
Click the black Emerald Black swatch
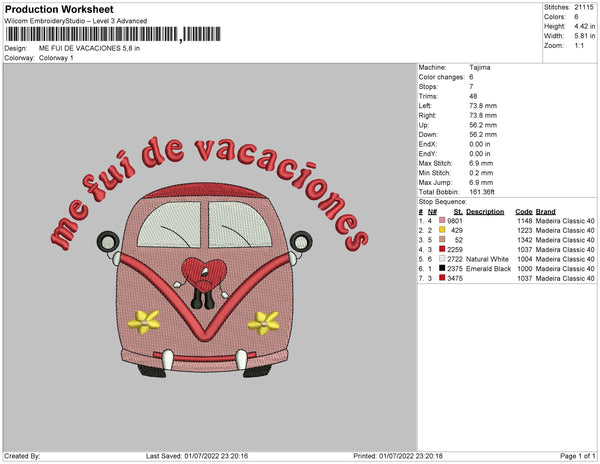click(x=441, y=268)
